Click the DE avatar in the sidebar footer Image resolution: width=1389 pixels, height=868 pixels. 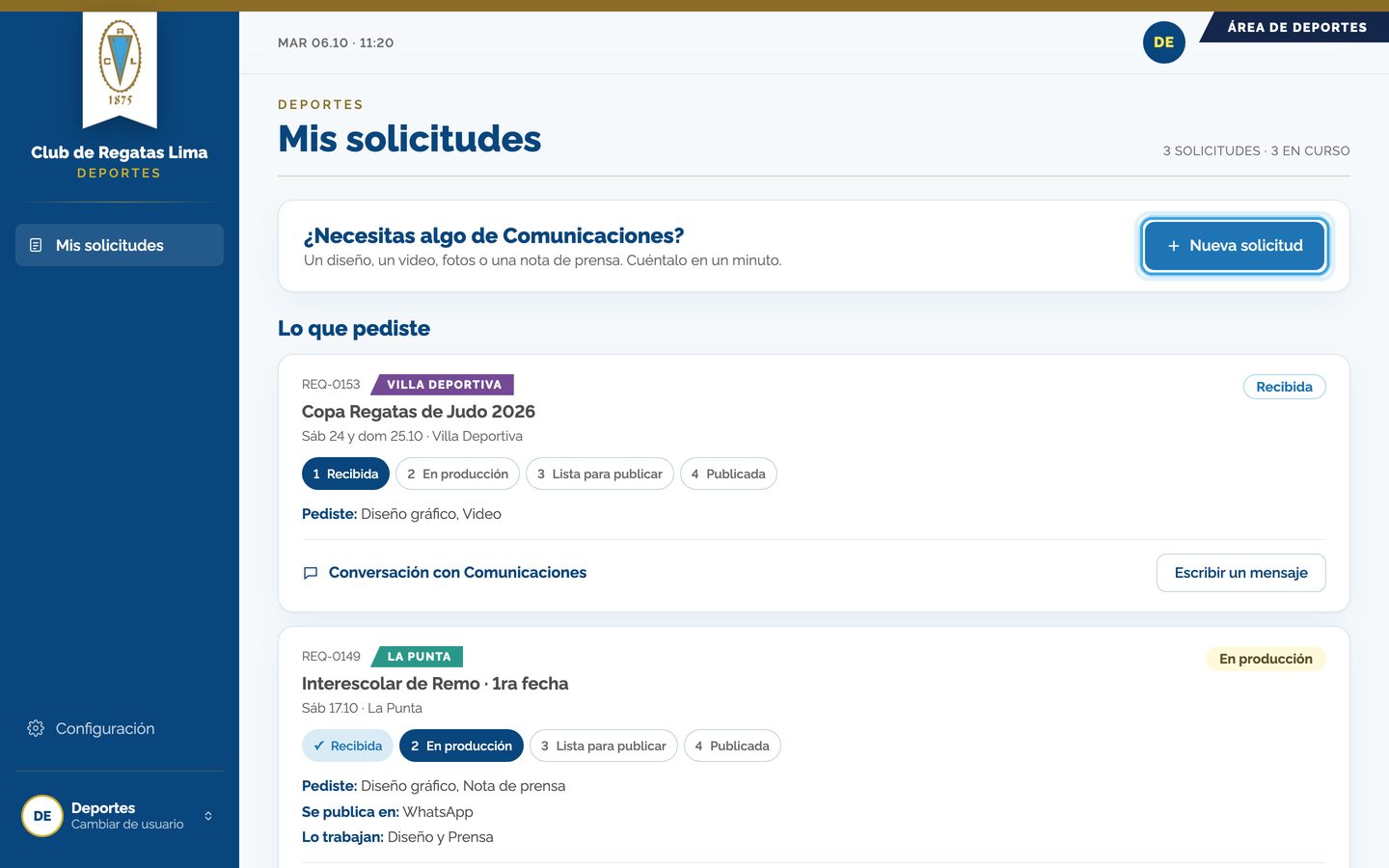click(x=42, y=816)
